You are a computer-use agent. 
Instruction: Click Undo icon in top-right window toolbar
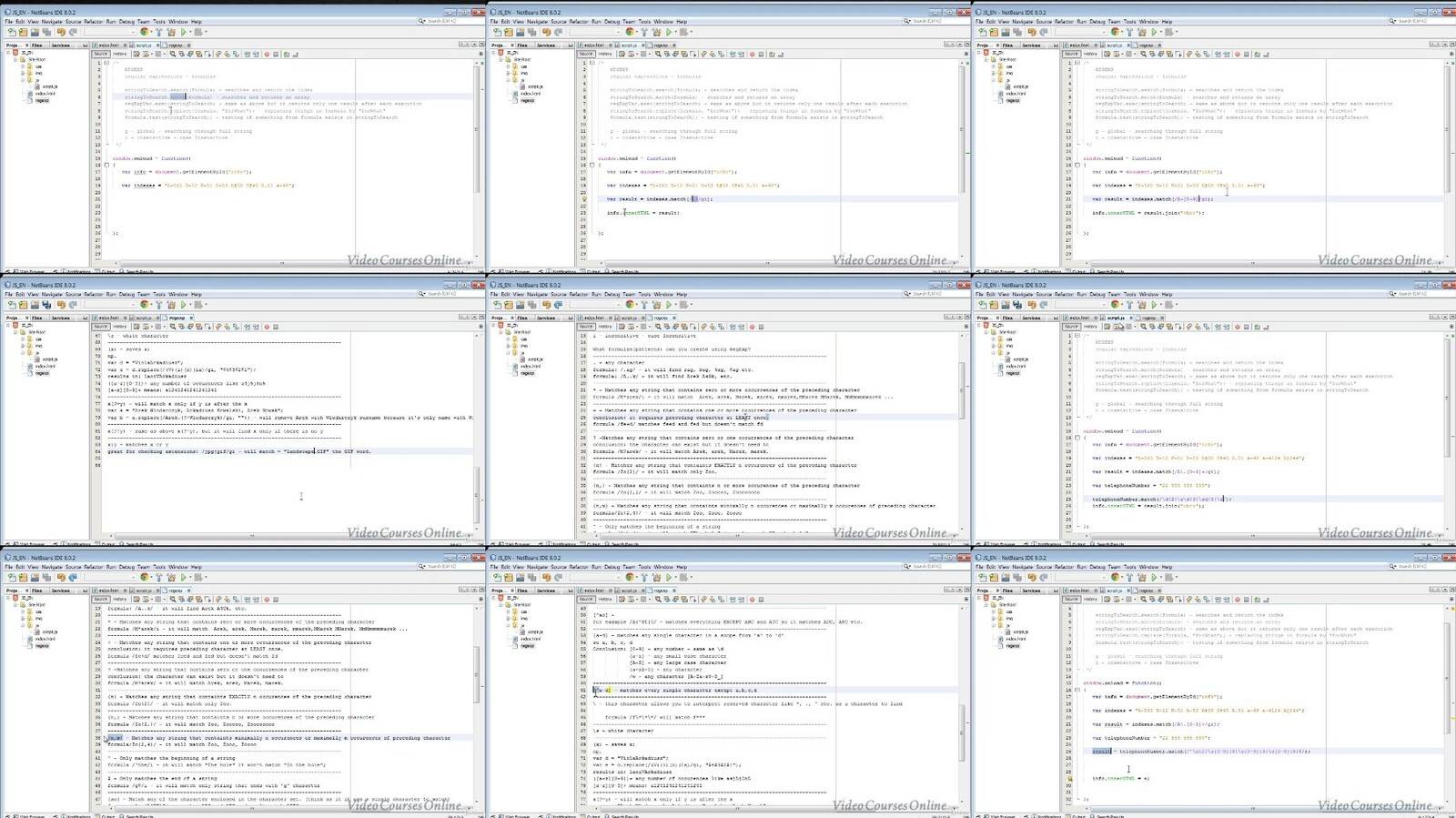pos(1032,32)
